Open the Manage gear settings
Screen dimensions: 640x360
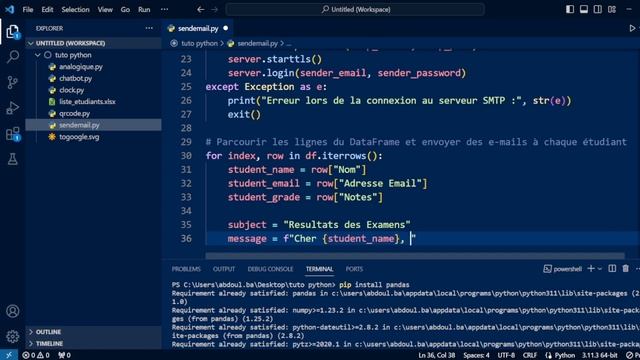click(x=13, y=336)
